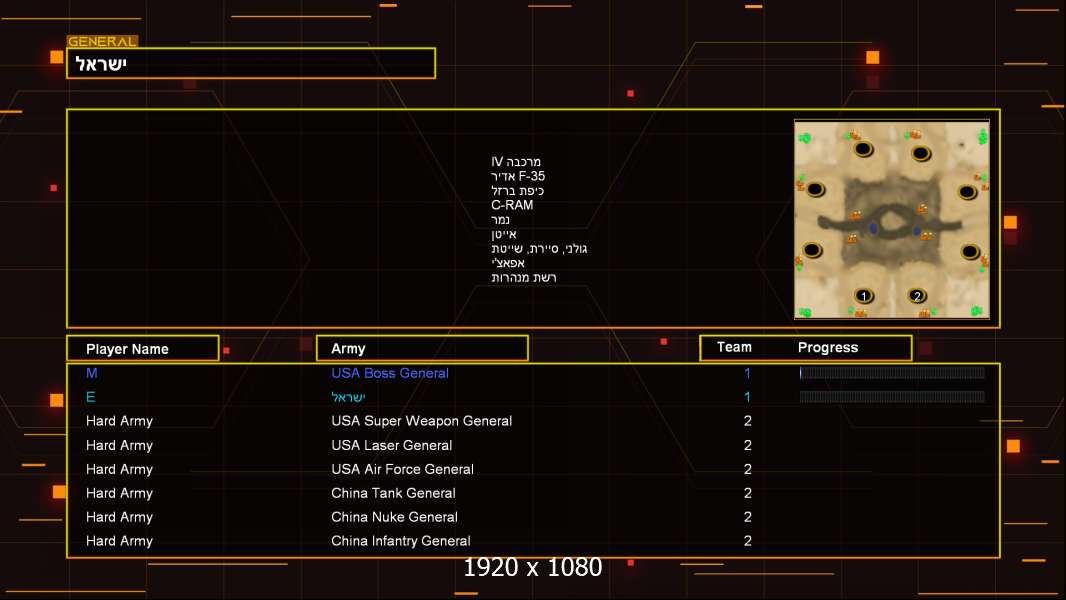Click the רשת מנהרות line

coord(523,277)
